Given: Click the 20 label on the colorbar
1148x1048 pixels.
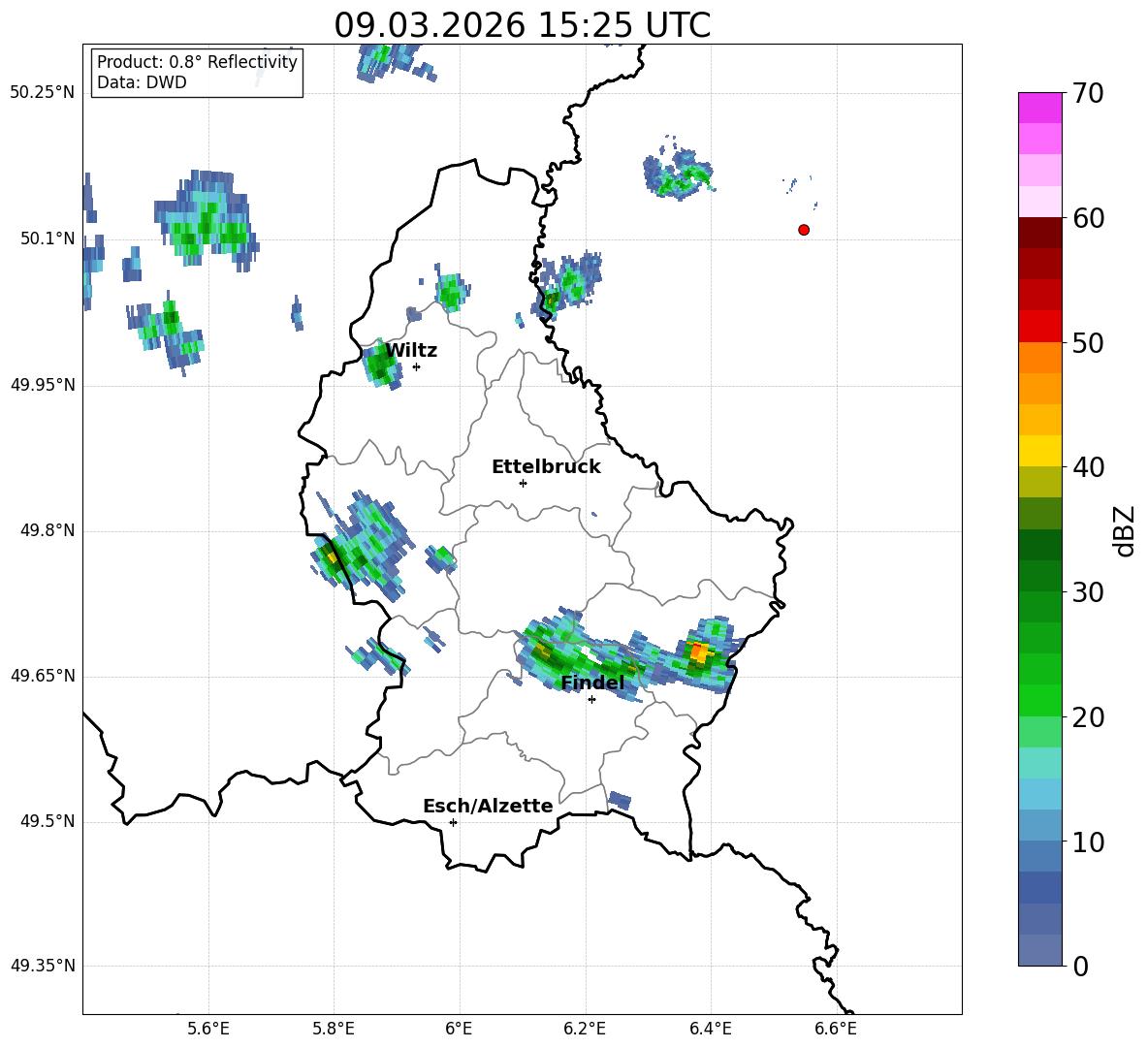Looking at the screenshot, I should 1088,717.
